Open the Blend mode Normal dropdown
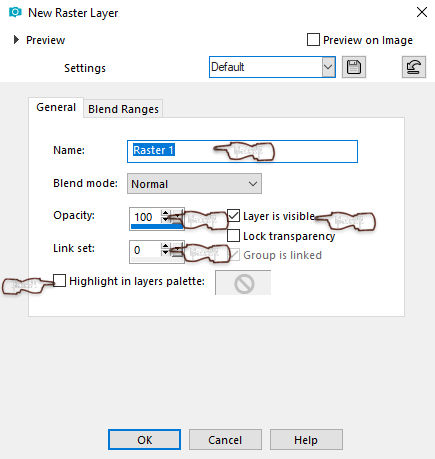The width and height of the screenshot is (435, 459). (194, 183)
